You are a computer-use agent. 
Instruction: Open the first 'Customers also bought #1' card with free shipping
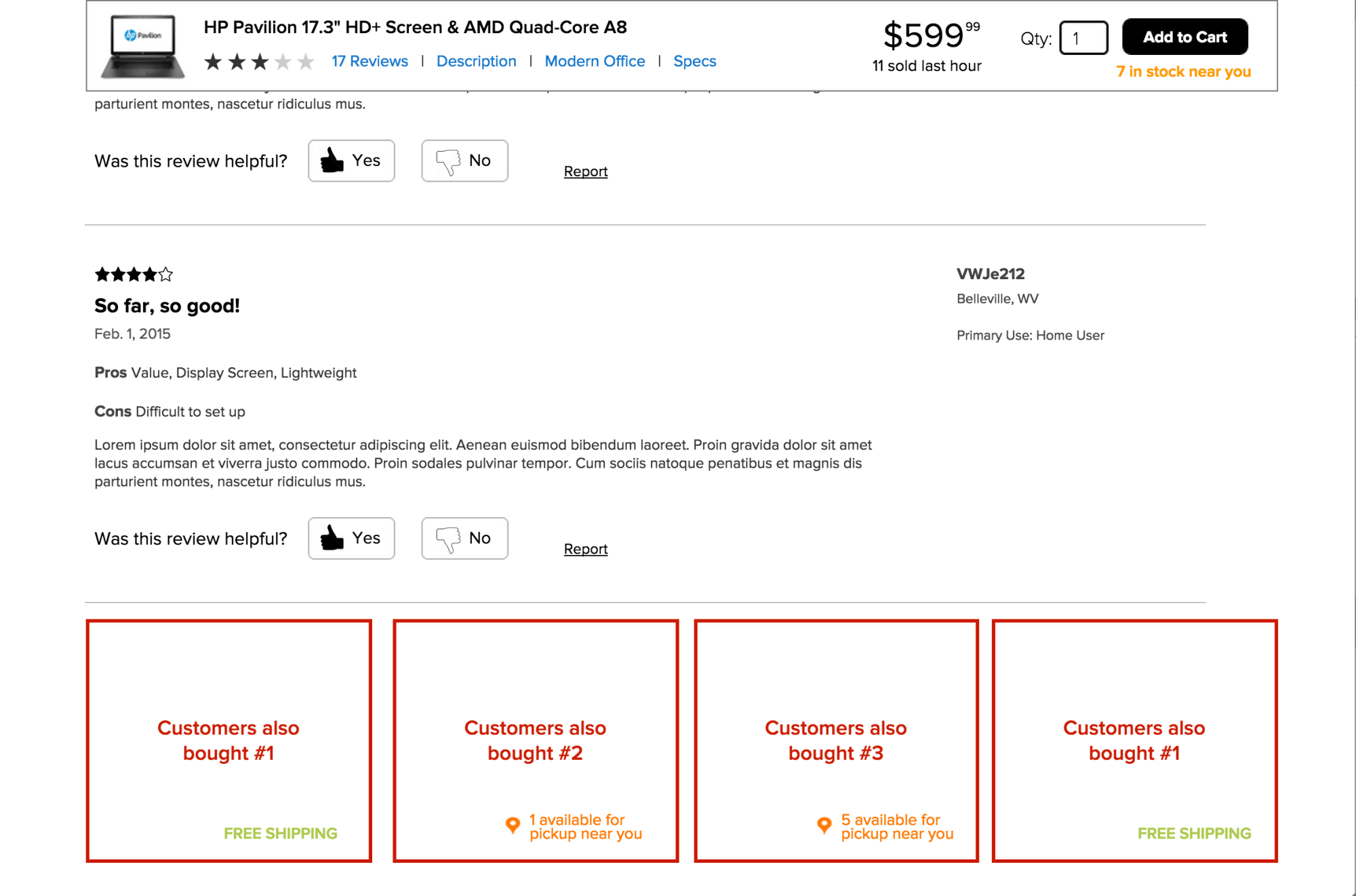coord(229,741)
